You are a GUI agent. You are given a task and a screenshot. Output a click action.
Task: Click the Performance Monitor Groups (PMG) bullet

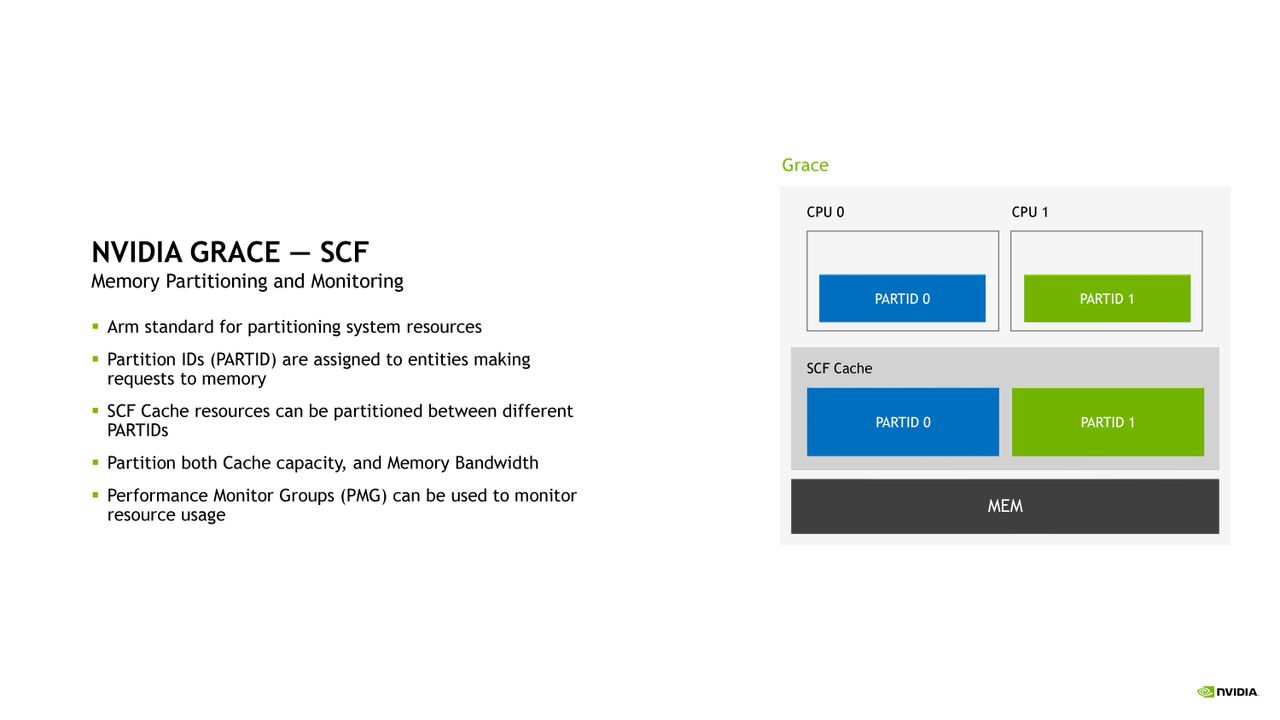pos(342,505)
